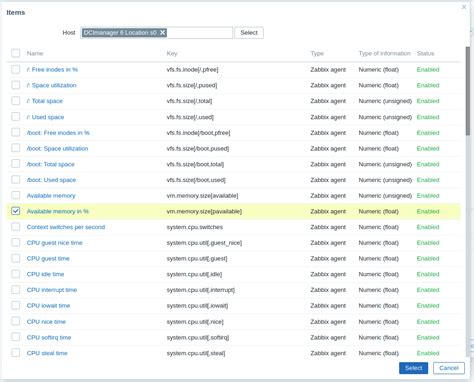Image resolution: width=474 pixels, height=382 pixels.
Task: Open the 'CPU softirq time' link
Action: point(49,337)
